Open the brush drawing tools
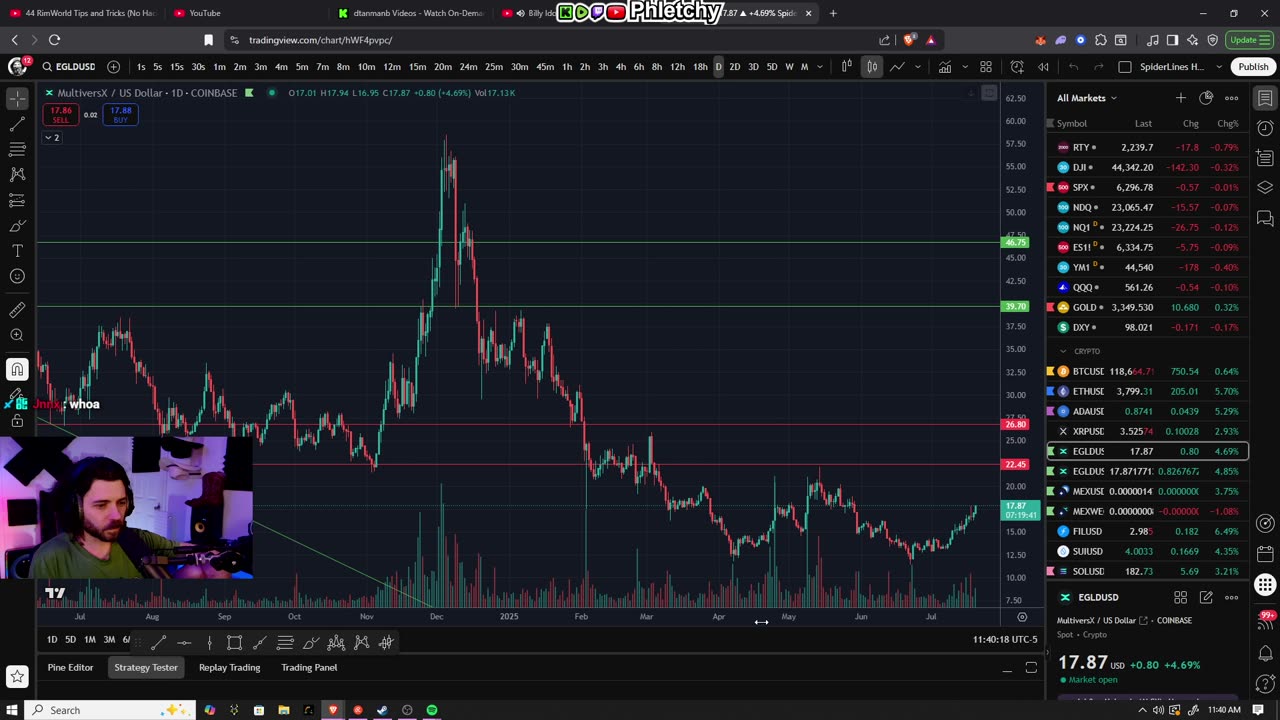Screen dimensions: 1280x720 tap(17, 225)
